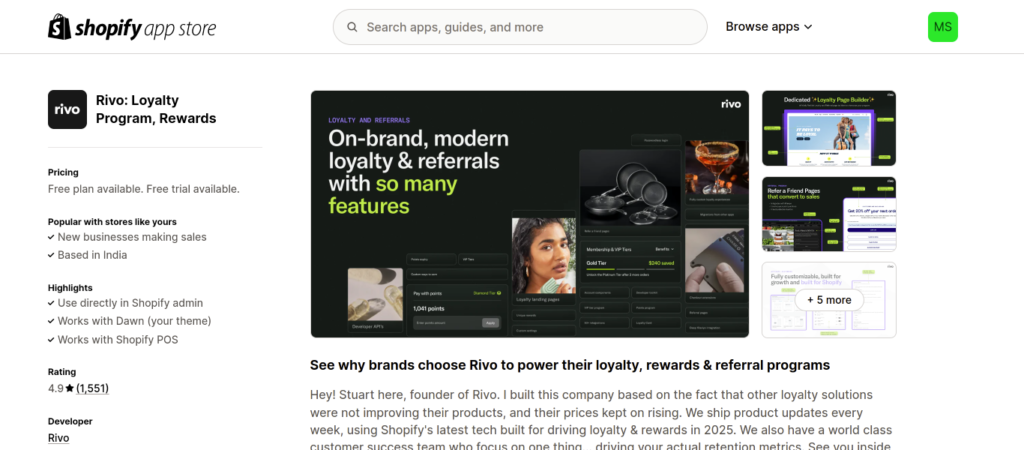
Task: Click the rating star icon
Action: (x=70, y=388)
